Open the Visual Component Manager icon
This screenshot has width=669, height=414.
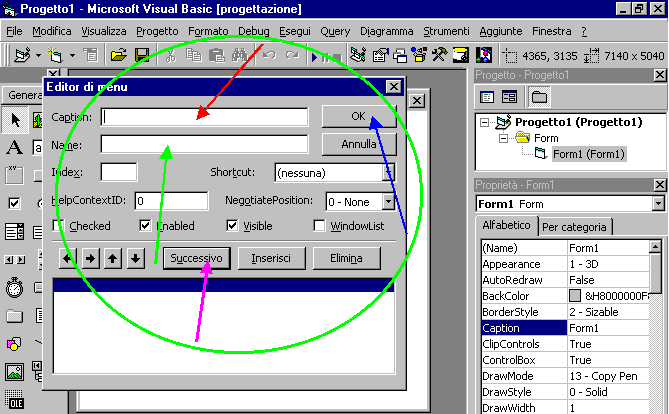point(483,55)
